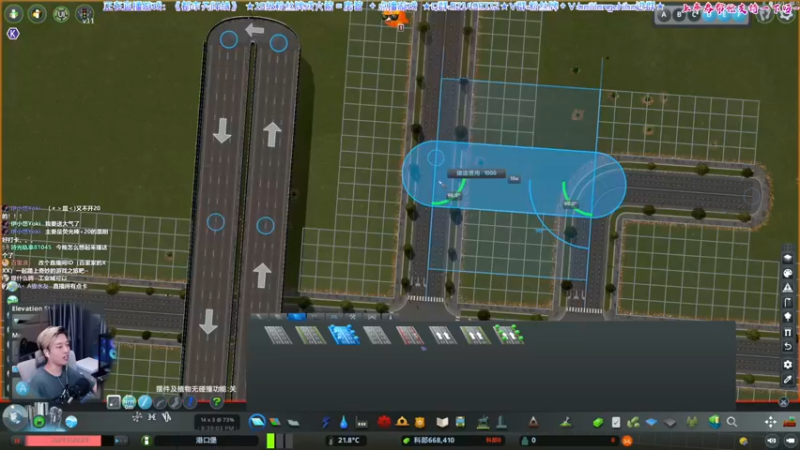Click the purple K icon at top left
Viewport: 800px width, 450px height.
13,34
